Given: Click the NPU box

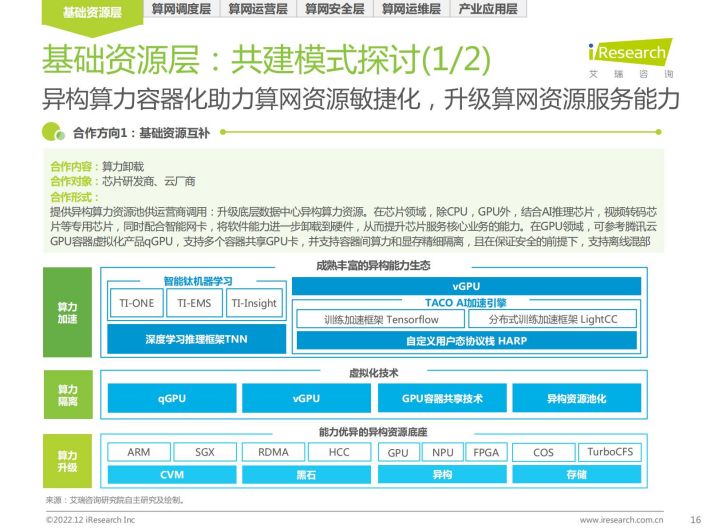Looking at the screenshot, I should pos(442,452).
